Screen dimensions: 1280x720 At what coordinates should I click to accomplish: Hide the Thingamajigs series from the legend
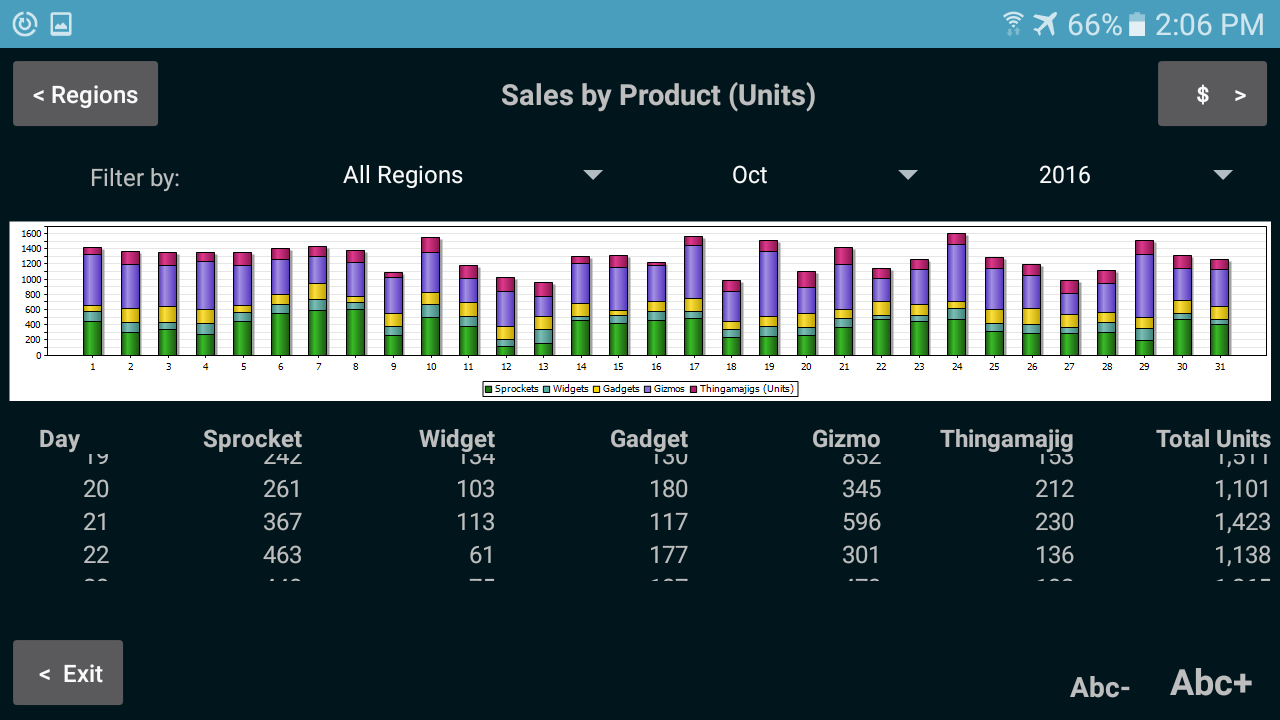(692, 389)
